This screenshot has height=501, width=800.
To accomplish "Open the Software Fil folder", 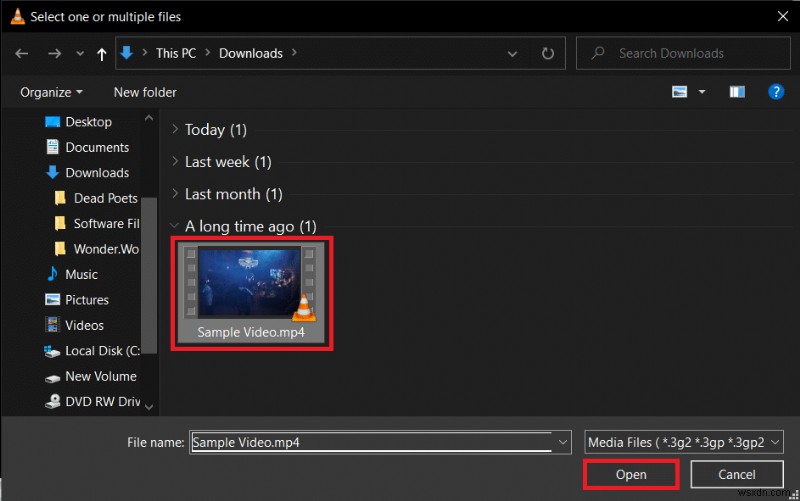I will point(107,224).
